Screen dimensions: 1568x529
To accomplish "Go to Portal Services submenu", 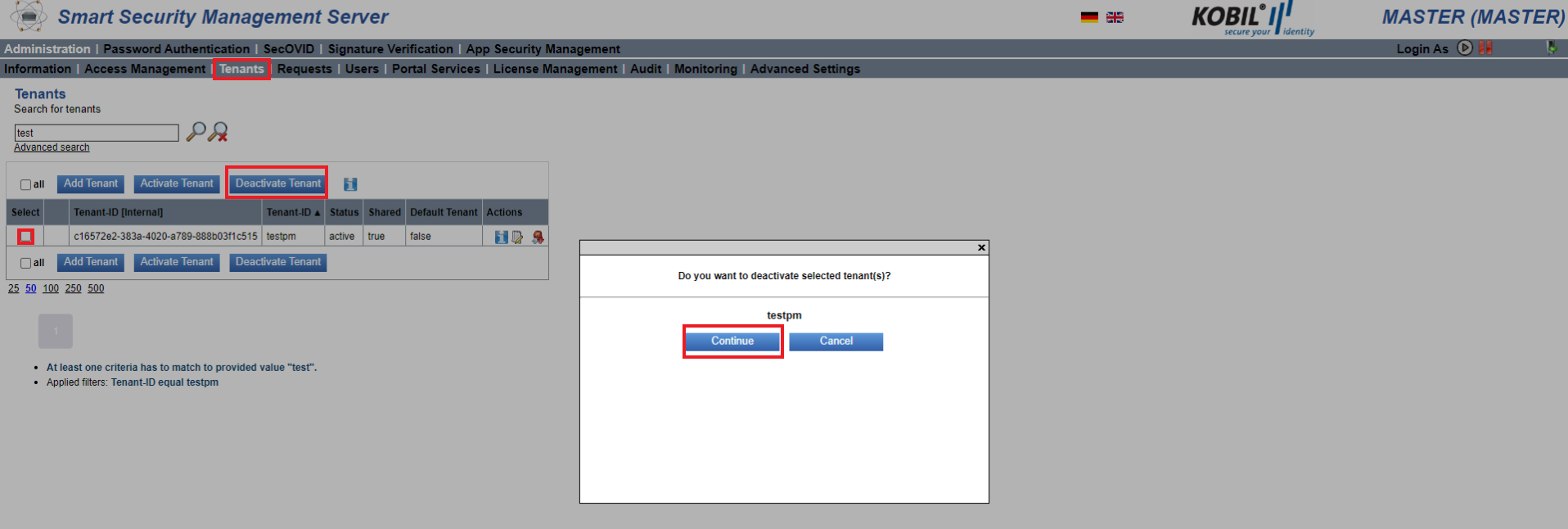I will [436, 69].
